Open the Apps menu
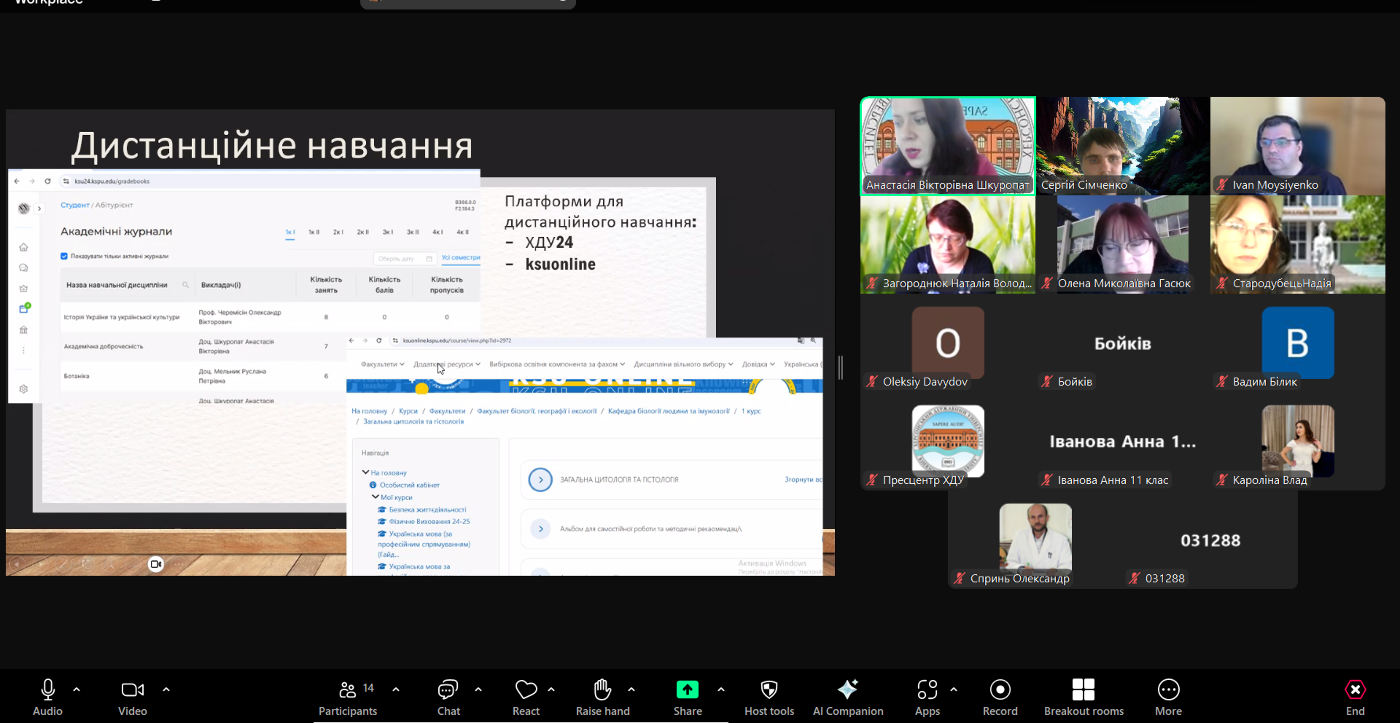Viewport: 1400px width, 723px height. pos(927,697)
